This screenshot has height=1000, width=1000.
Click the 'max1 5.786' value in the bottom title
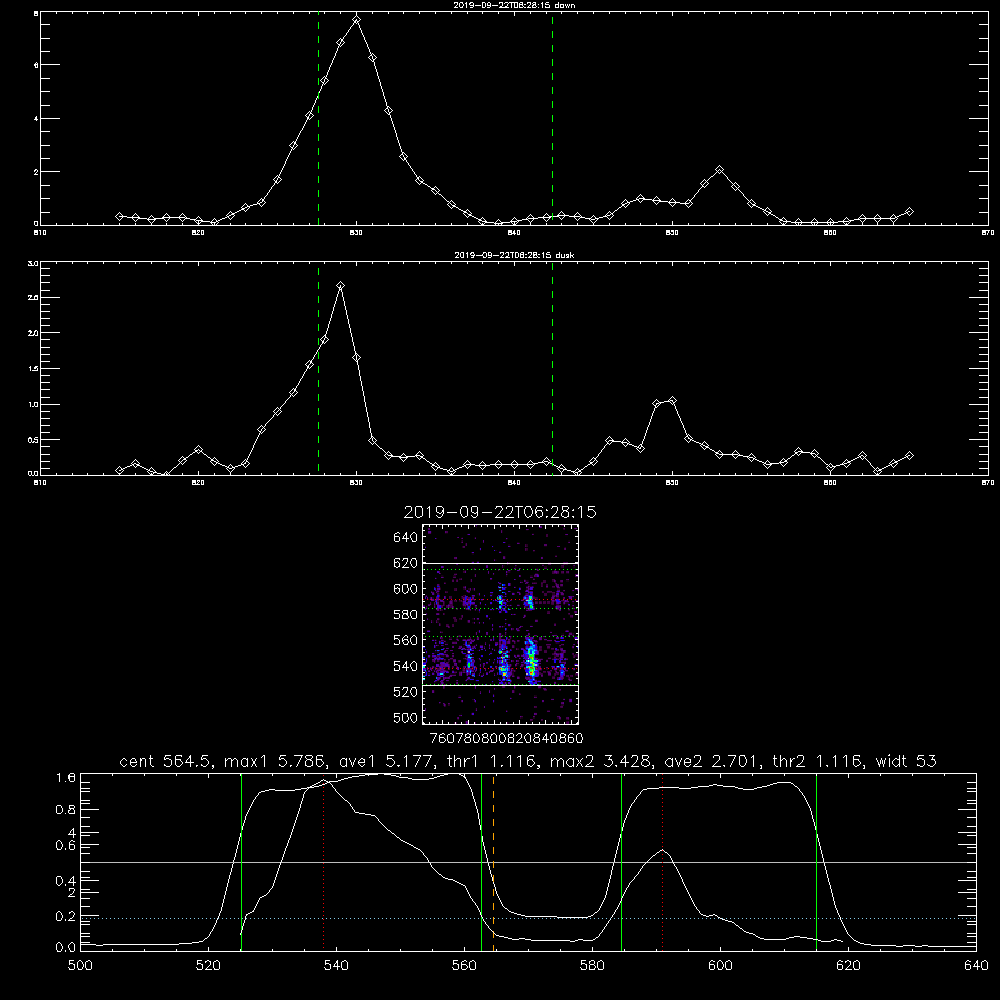pyautogui.click(x=274, y=761)
